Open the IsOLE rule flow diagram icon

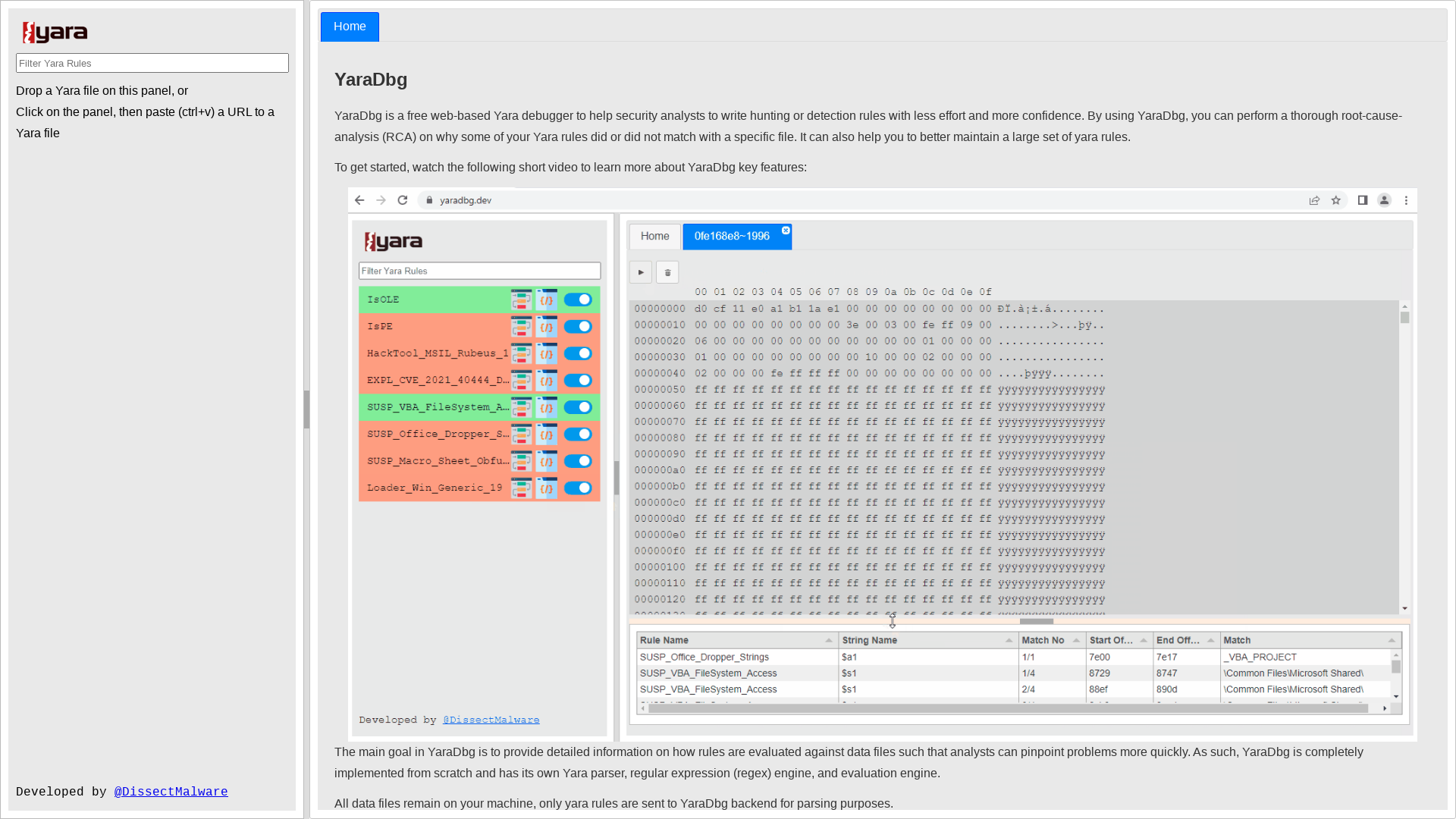pos(521,300)
